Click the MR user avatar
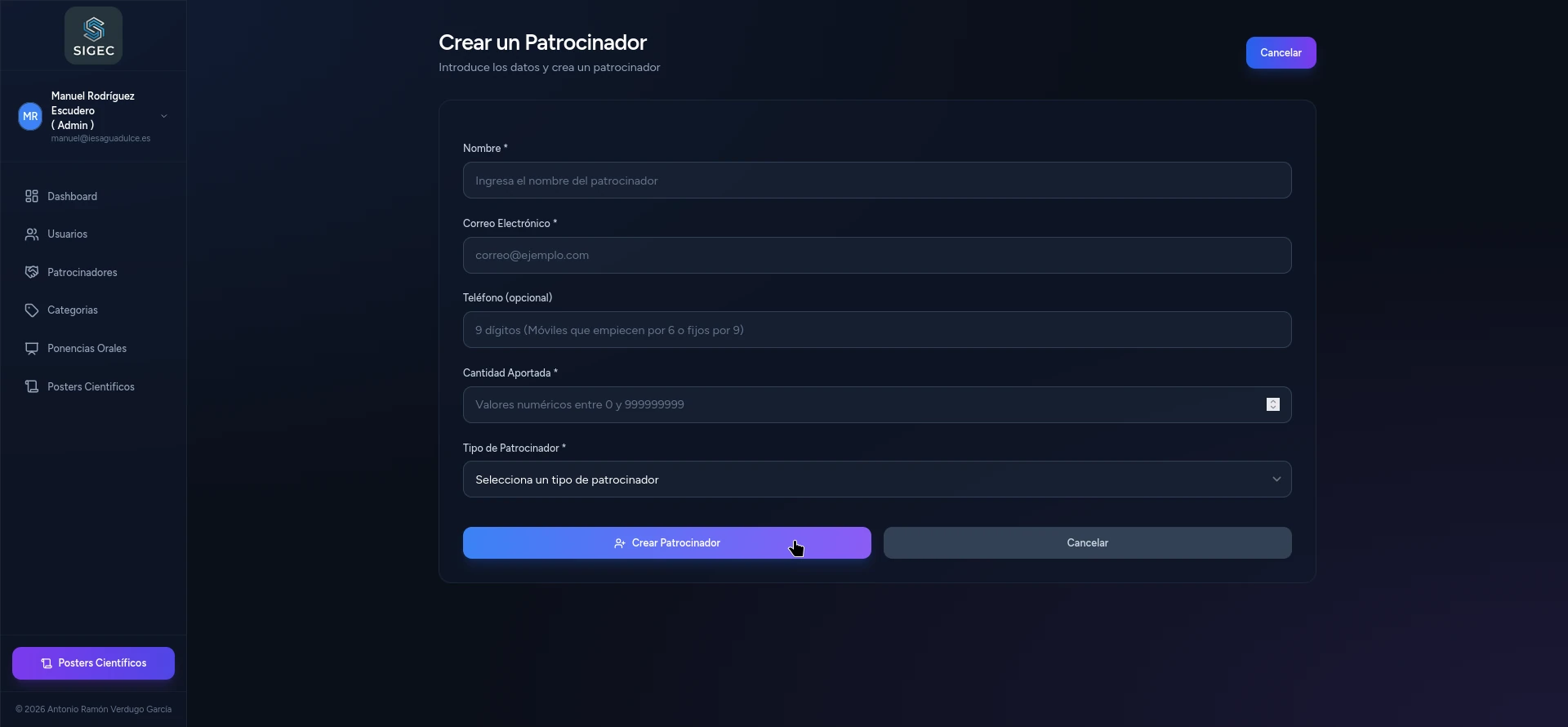Viewport: 1568px width, 727px height. [30, 116]
